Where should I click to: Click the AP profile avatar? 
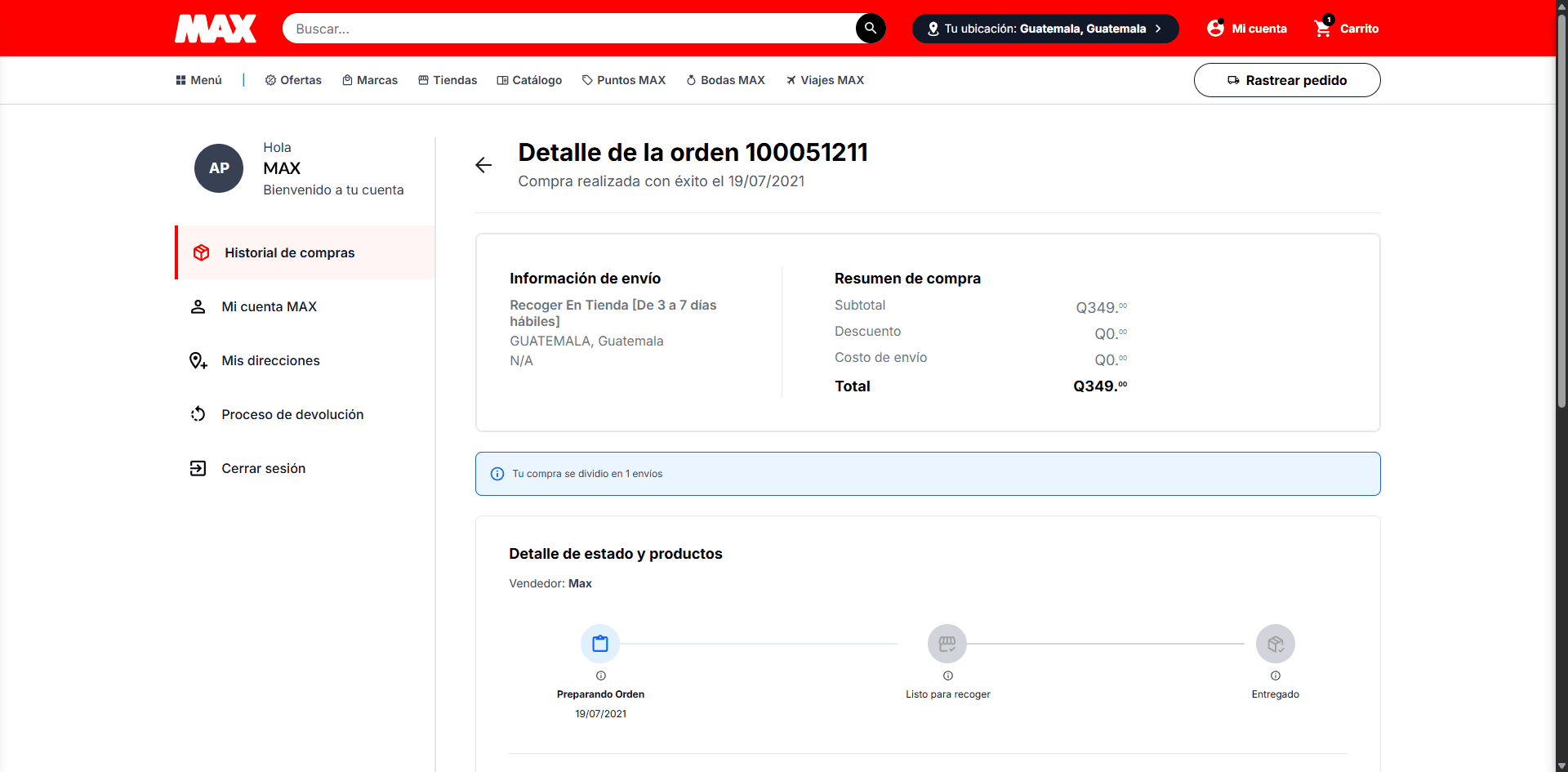219,168
